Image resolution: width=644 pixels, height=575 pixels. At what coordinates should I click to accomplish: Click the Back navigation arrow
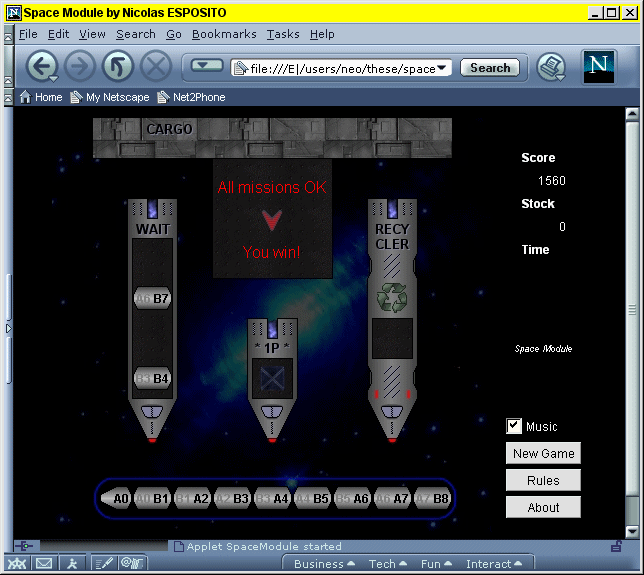coord(41,67)
